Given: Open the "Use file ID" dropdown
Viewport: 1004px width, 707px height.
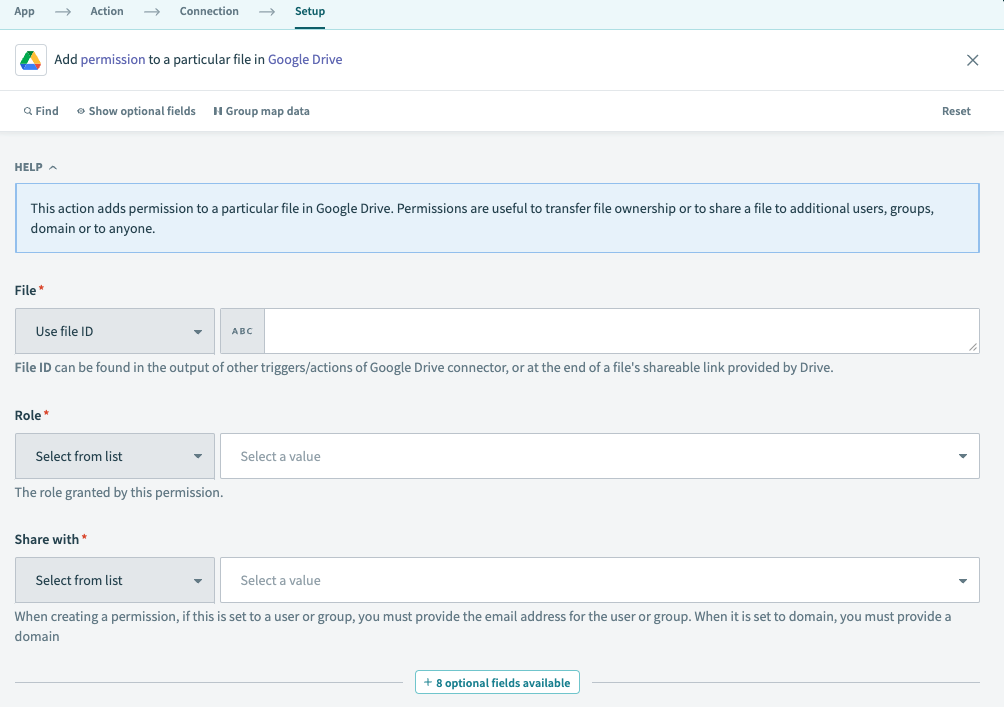Looking at the screenshot, I should [114, 330].
